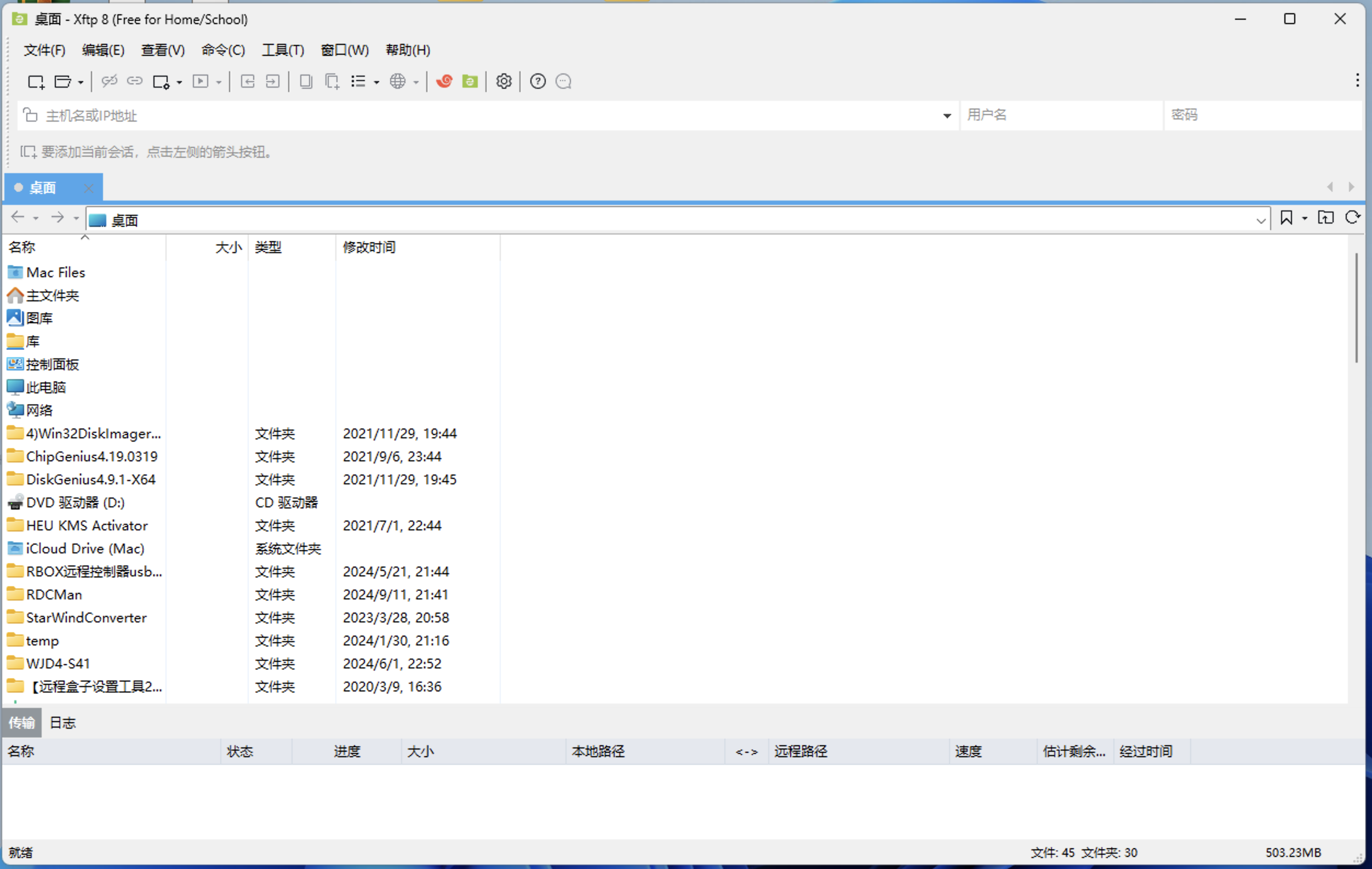Open help with the question-mark icon
Screen dimensions: 1372x869
point(538,82)
